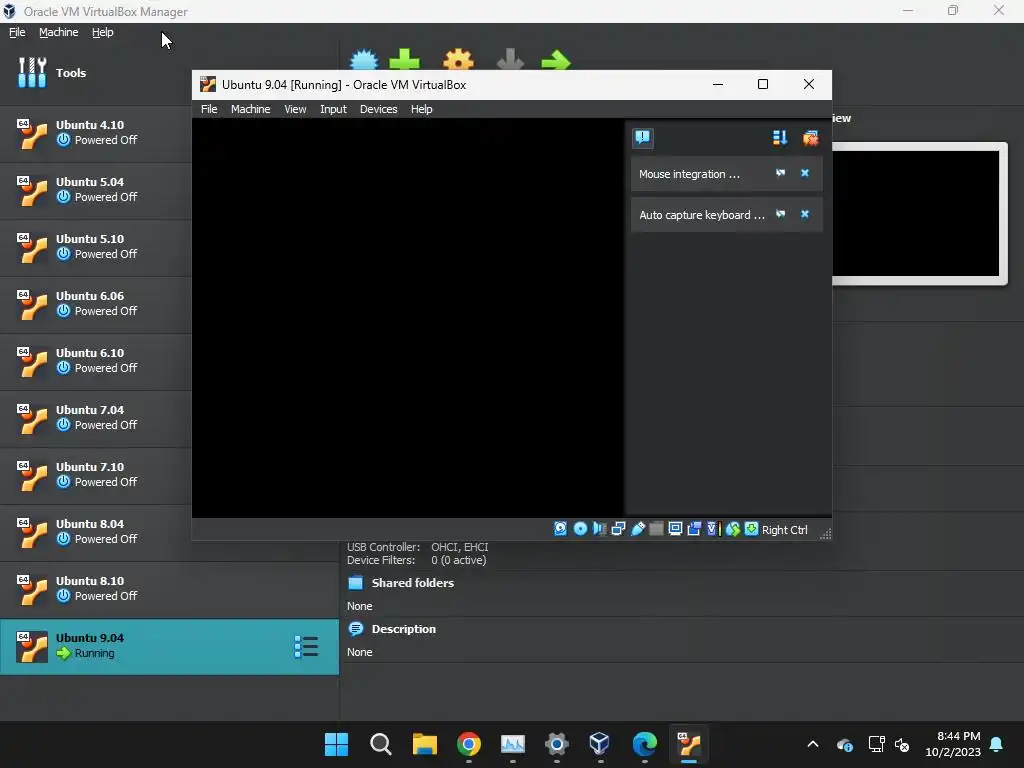Open Windows Search from taskbar
Screen dimensions: 1024x768
click(380, 744)
